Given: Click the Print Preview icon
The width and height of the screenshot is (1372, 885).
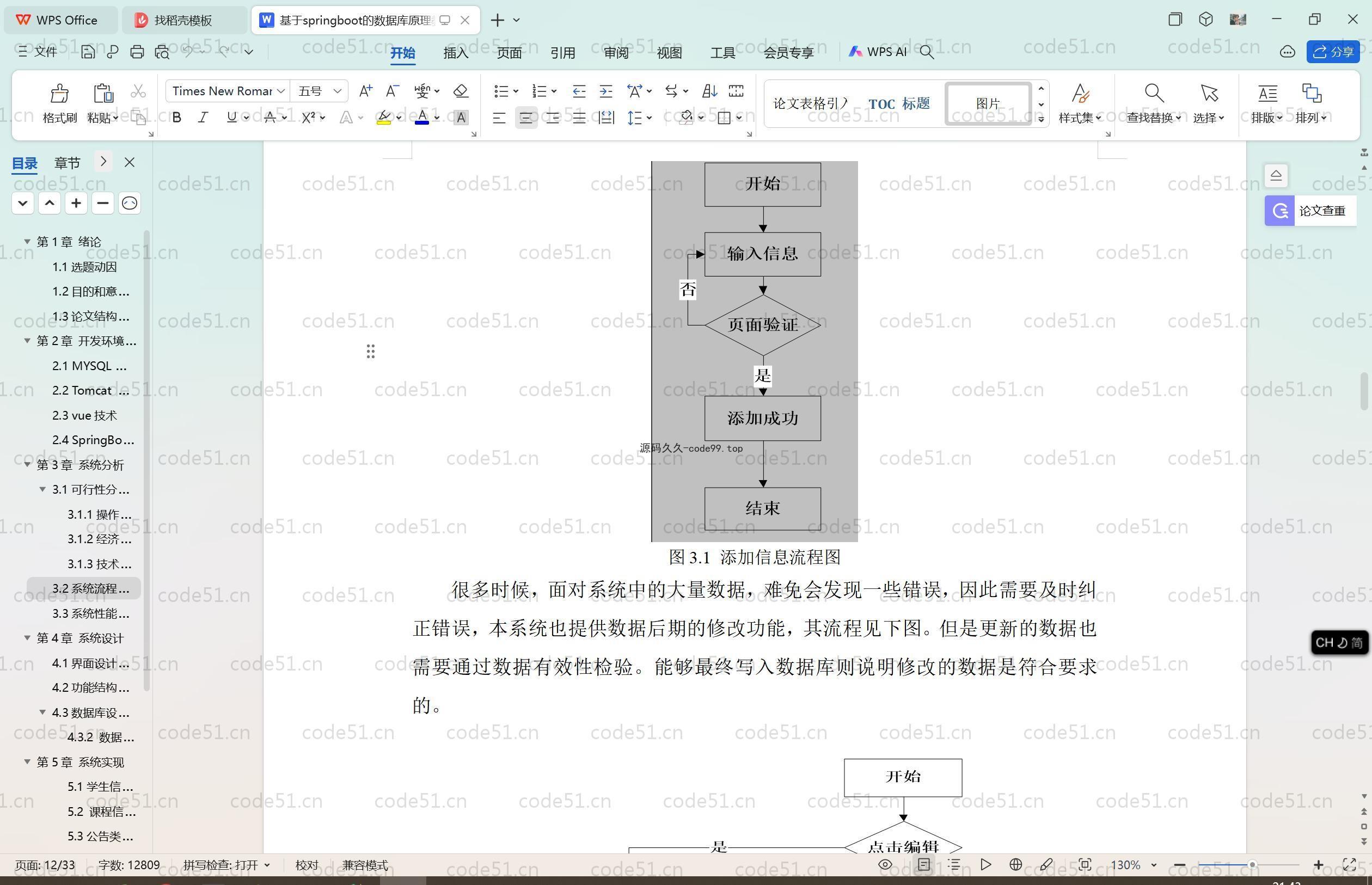Looking at the screenshot, I should 162,52.
